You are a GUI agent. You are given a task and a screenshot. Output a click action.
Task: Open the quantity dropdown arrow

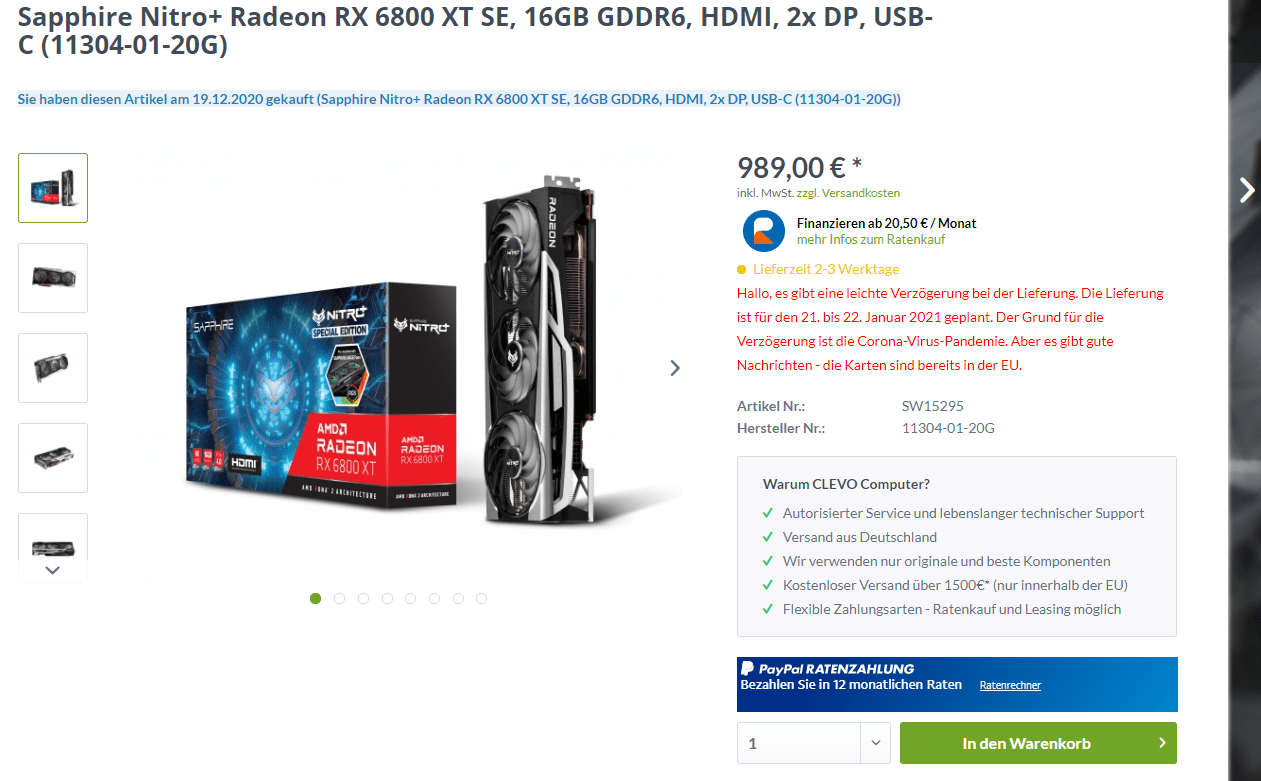pyautogui.click(x=875, y=743)
